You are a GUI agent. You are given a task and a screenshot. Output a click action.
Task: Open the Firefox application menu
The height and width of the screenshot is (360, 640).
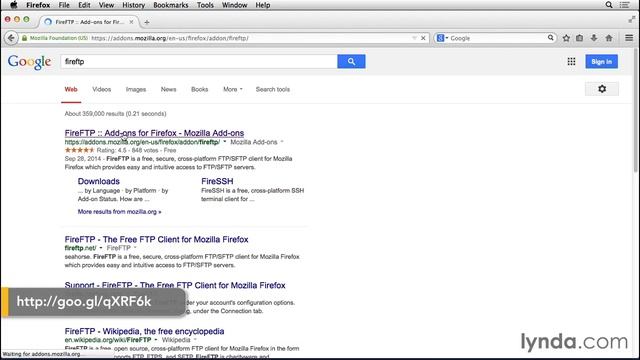(x=38, y=5)
